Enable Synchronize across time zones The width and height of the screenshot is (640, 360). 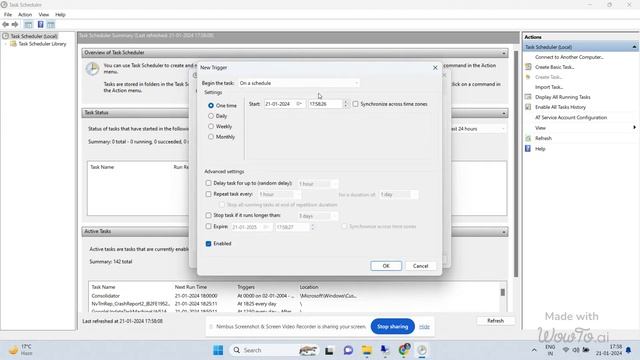[356, 104]
